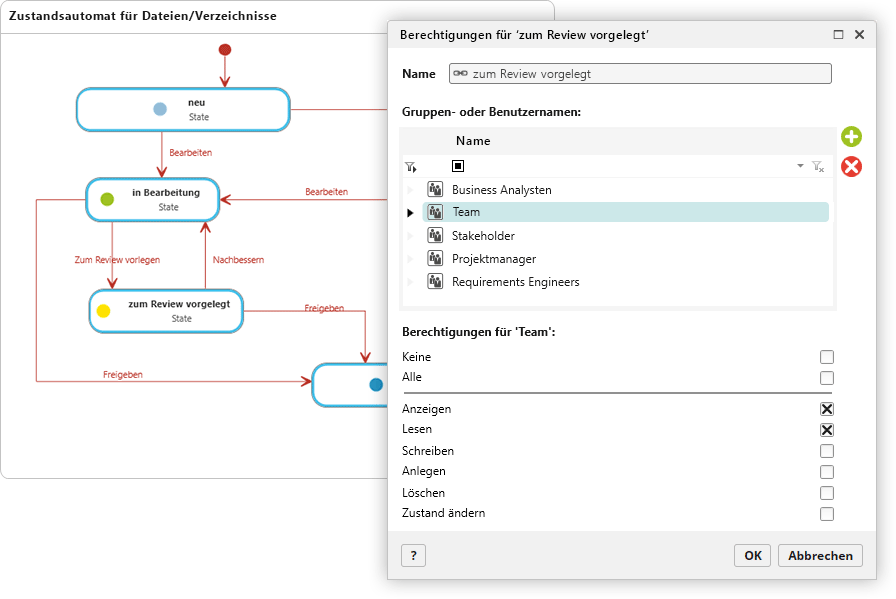The image size is (896, 599).
Task: Enable the 'Löschen' permission
Action: (x=826, y=493)
